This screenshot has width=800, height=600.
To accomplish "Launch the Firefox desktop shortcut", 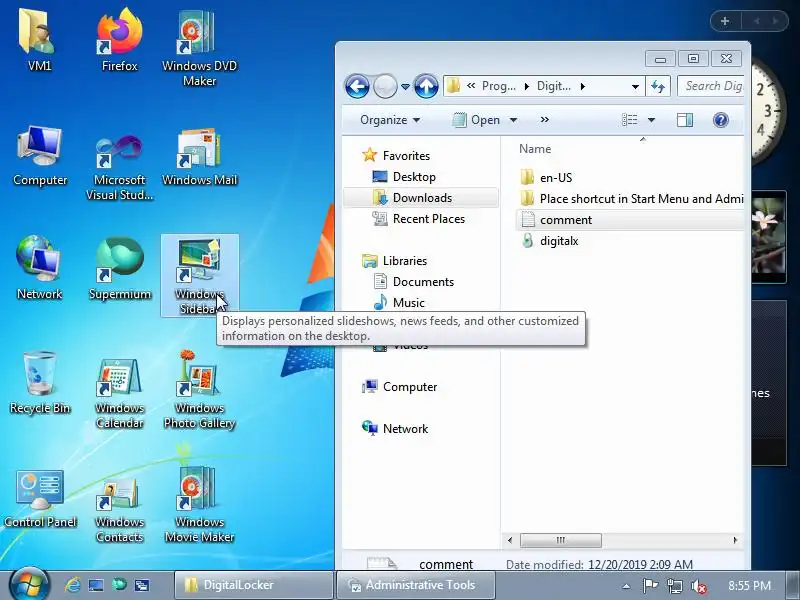I will coord(119,40).
